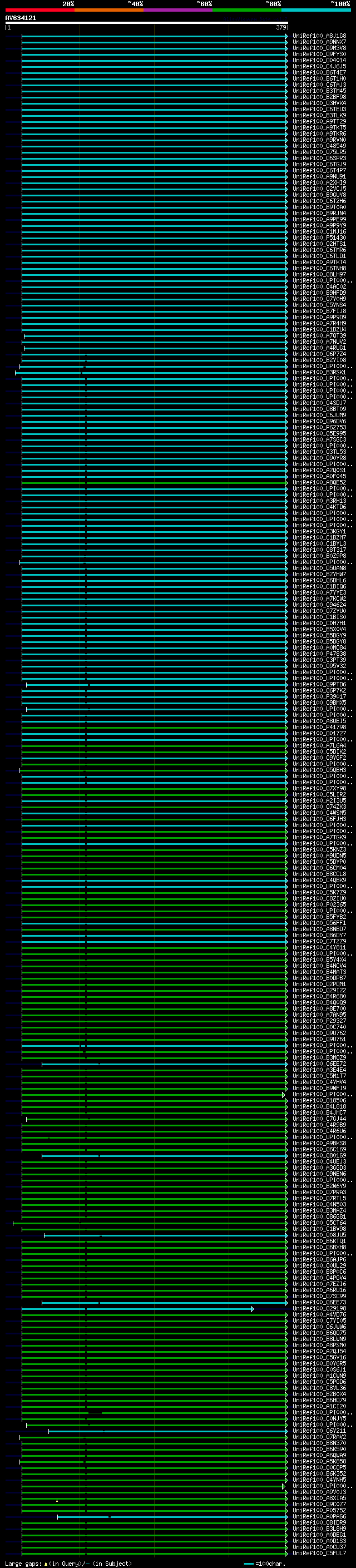The height and width of the screenshot is (1568, 356).
Task: Select the UniRef100_B8N370 label
Action: click(319, 1443)
